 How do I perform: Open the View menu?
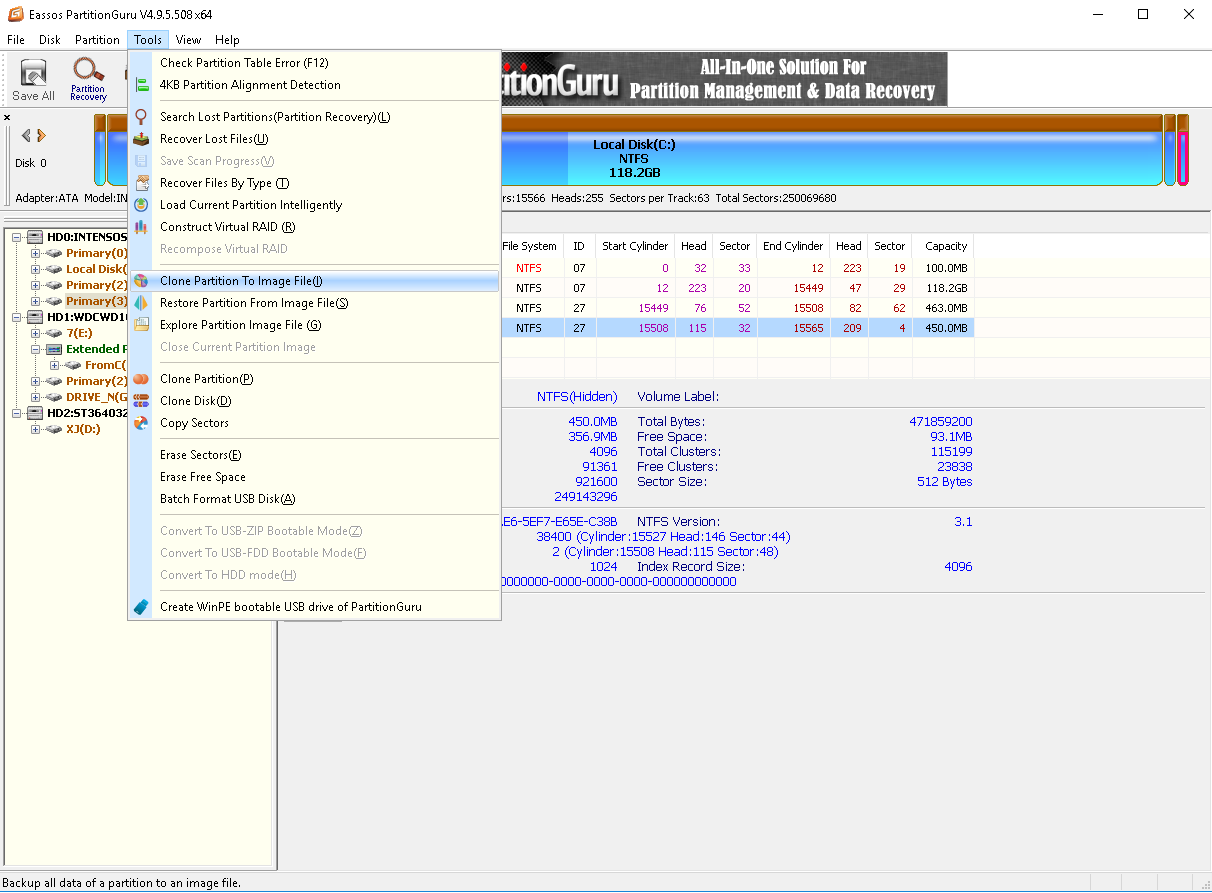188,40
